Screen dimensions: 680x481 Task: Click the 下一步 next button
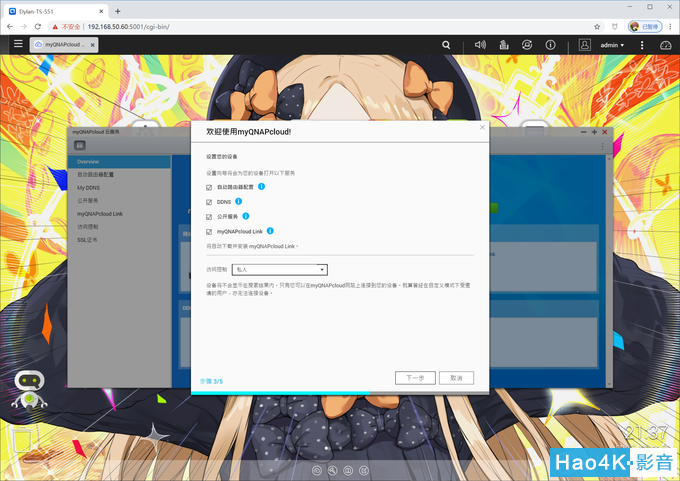pyautogui.click(x=415, y=378)
